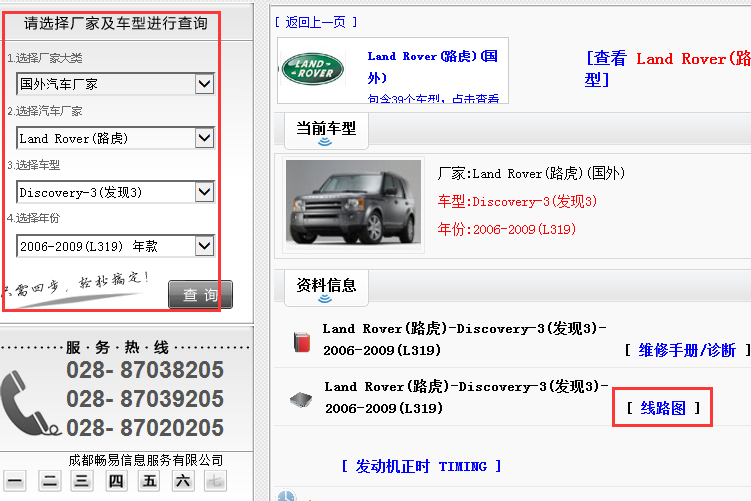Click the gray chip wiring icon

pos(301,399)
